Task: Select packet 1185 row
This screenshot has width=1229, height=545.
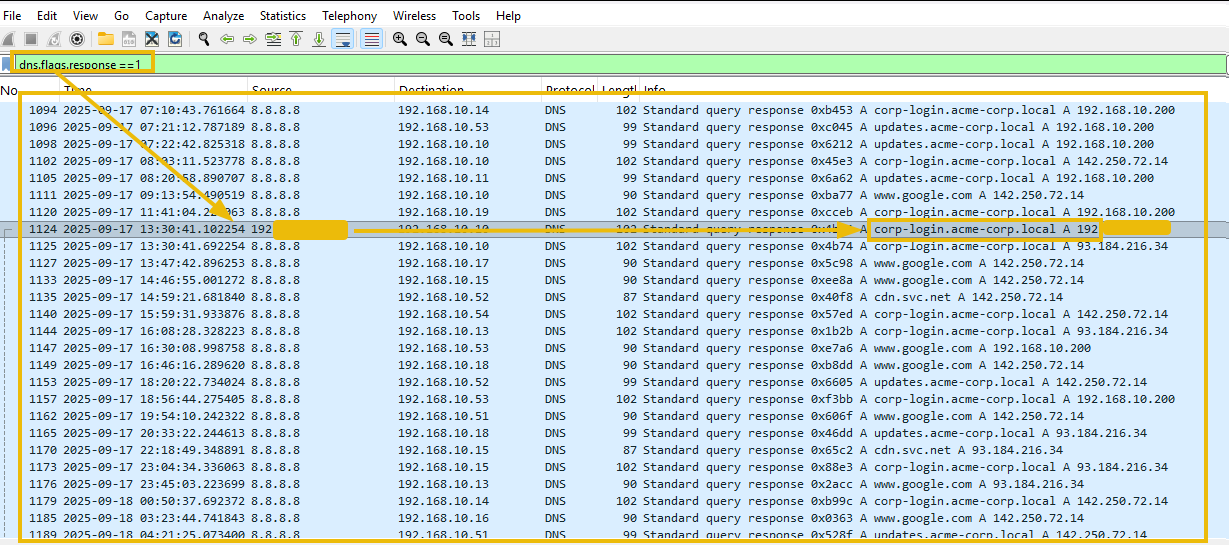Action: (x=614, y=518)
